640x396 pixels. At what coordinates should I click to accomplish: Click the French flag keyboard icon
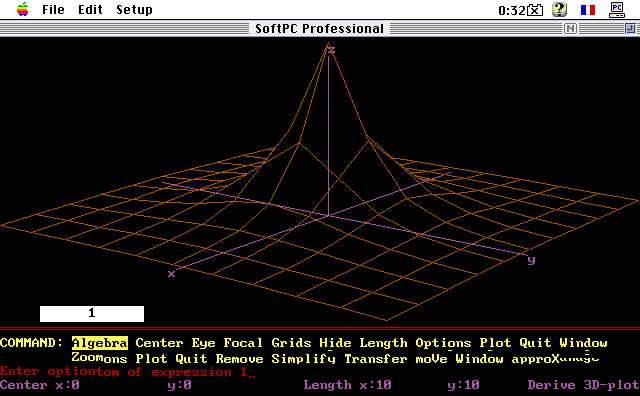click(588, 10)
